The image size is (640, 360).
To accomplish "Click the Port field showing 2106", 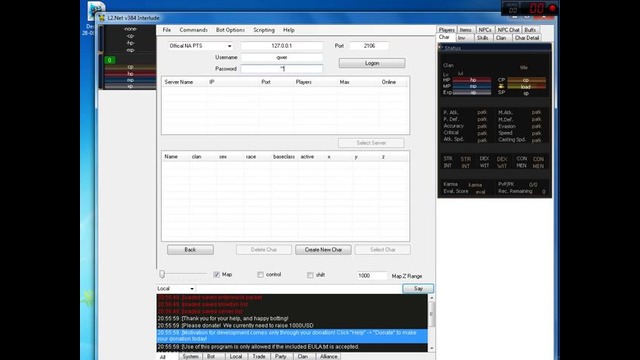I will (x=369, y=46).
